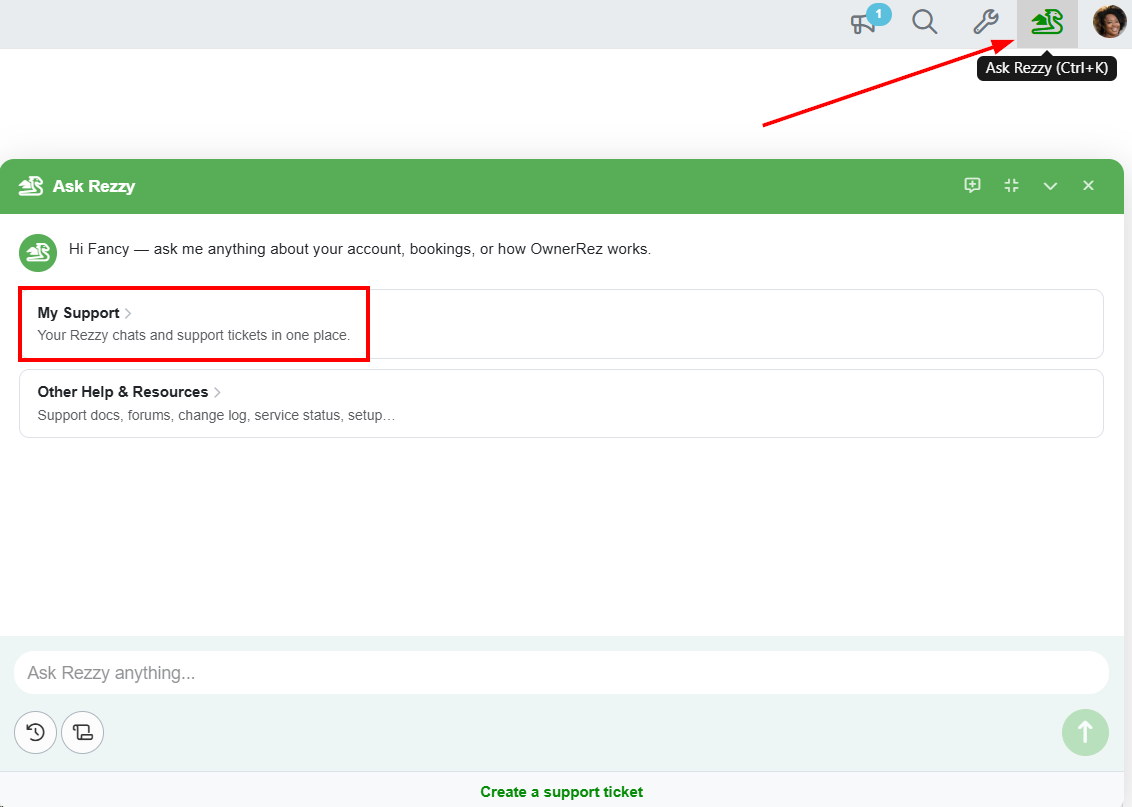Open My Support card
1132x807 pixels.
561,324
